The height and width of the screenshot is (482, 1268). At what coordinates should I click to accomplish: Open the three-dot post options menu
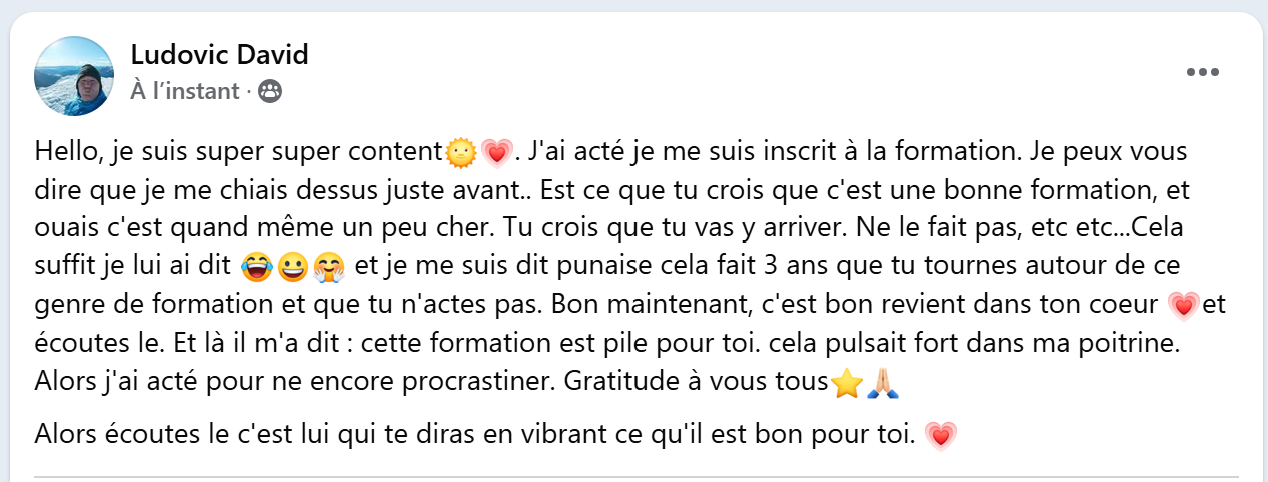pyautogui.click(x=1203, y=72)
